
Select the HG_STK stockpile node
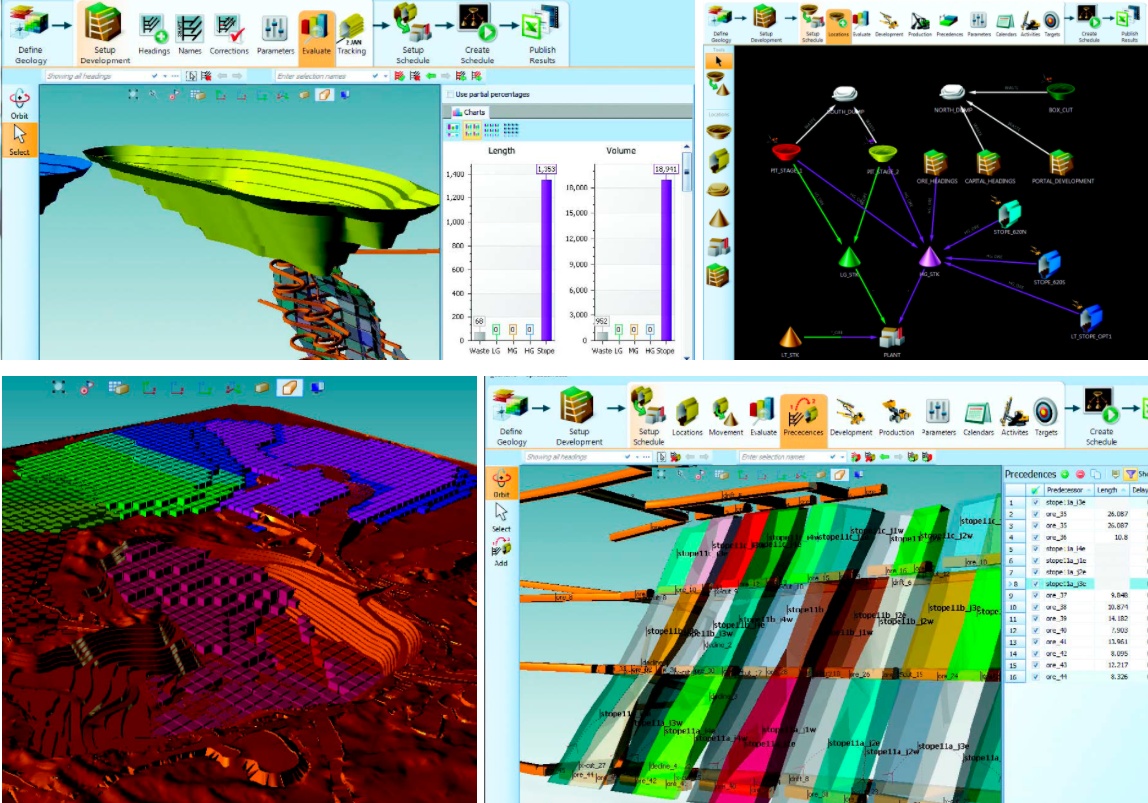click(x=929, y=258)
